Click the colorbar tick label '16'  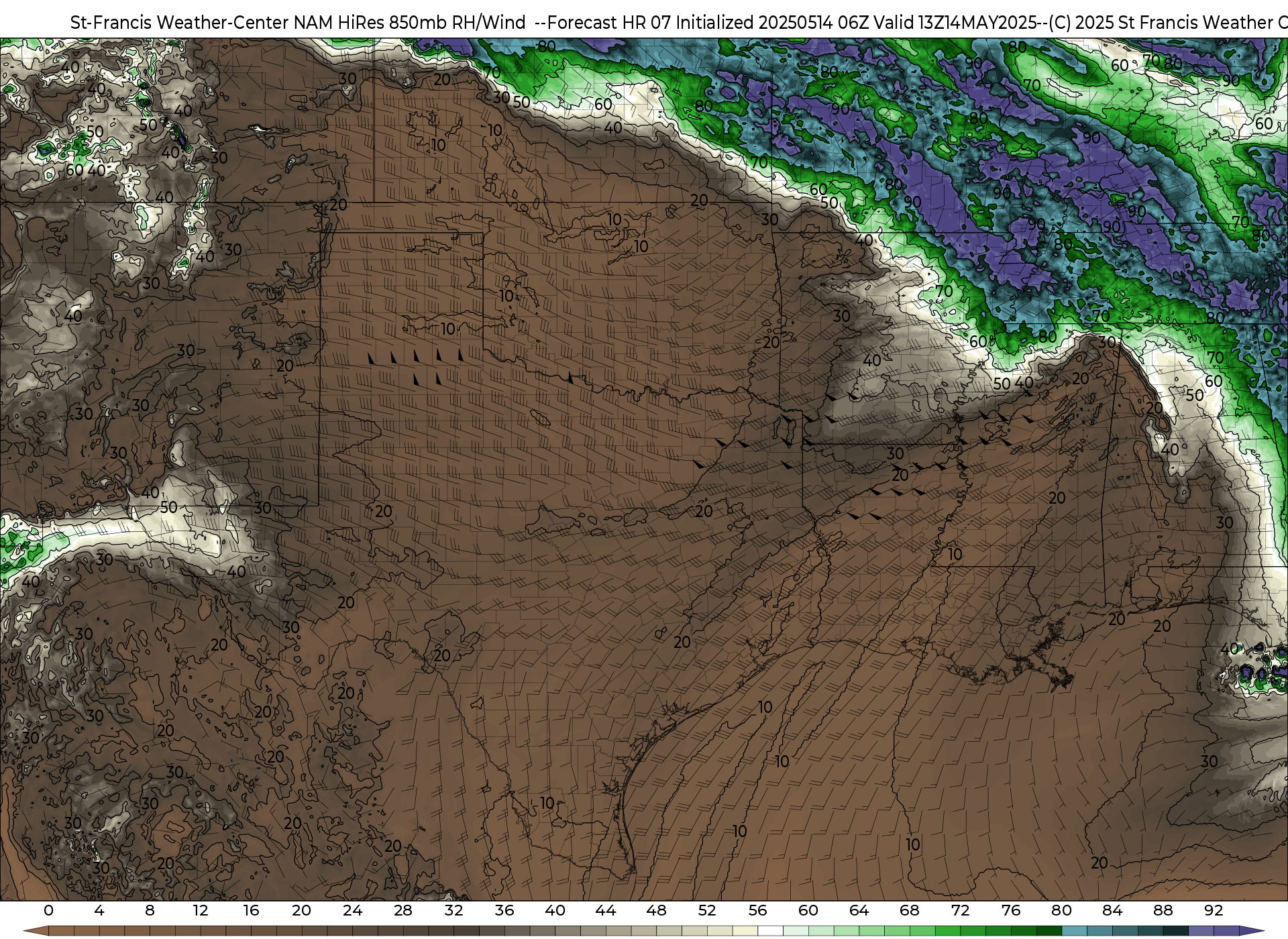coord(251,910)
